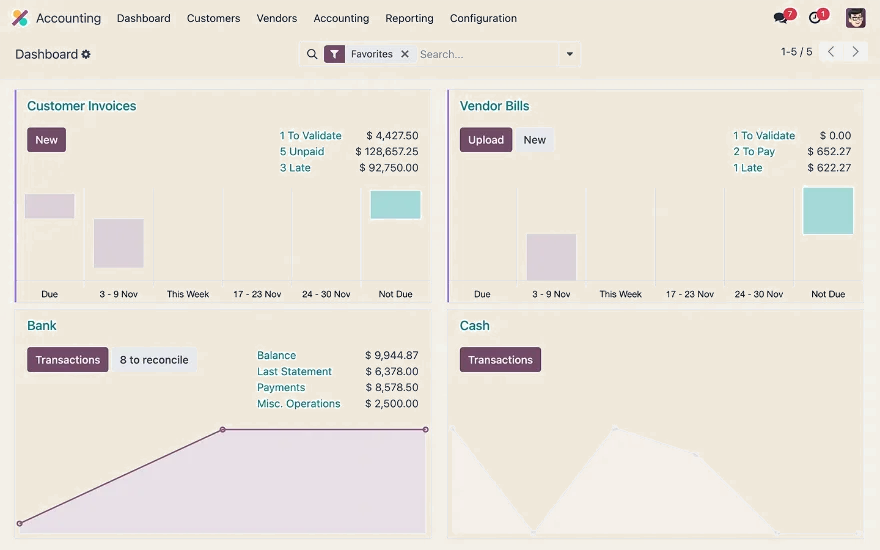Click the Last Statement link
Image resolution: width=880 pixels, height=550 pixels.
[x=294, y=372]
